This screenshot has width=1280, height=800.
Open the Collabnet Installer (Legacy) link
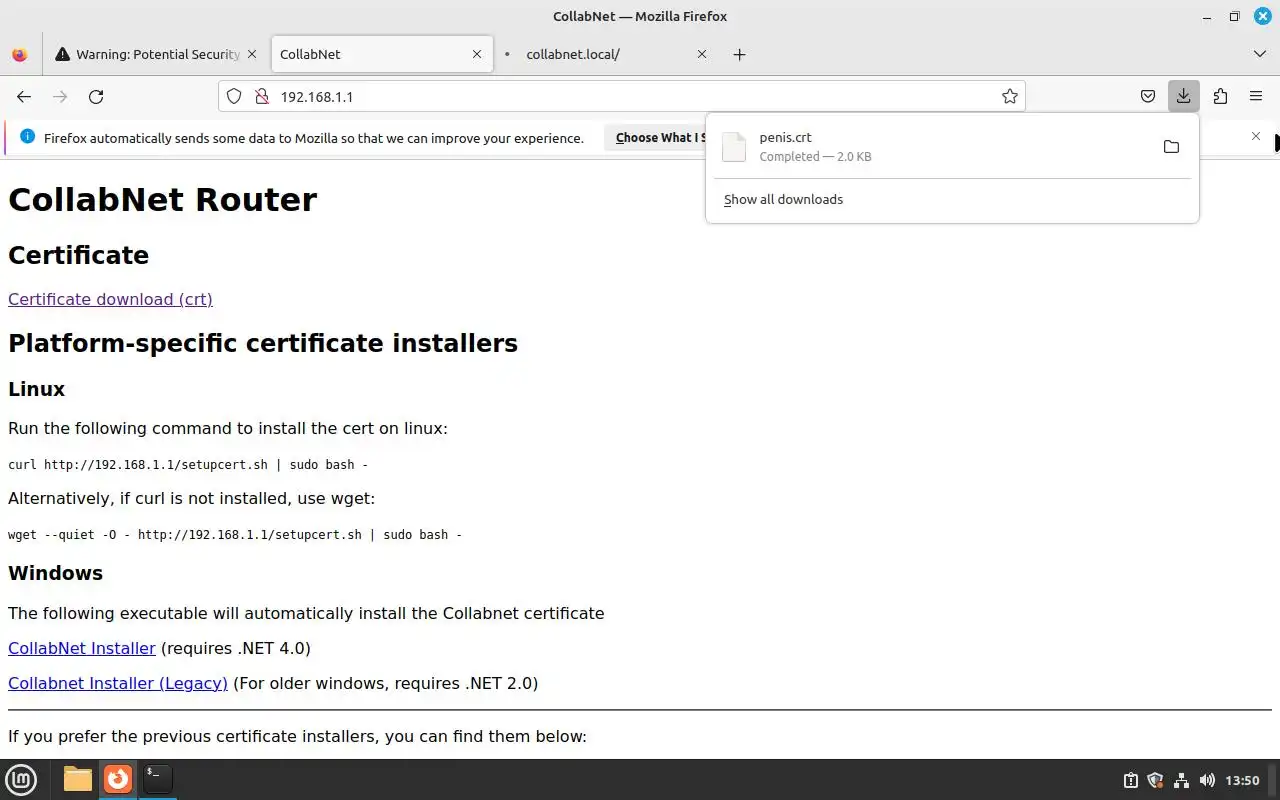click(x=118, y=683)
